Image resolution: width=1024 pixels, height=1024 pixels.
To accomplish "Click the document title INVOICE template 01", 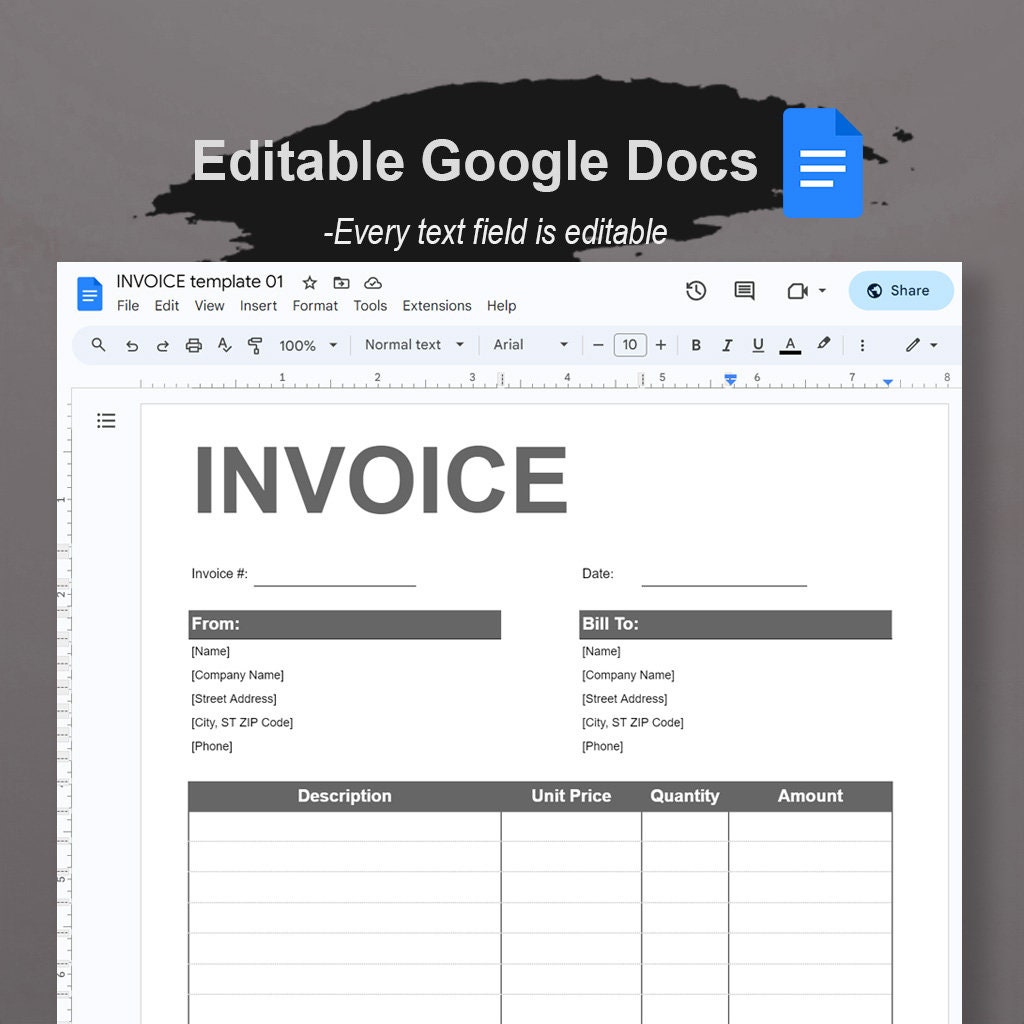I will point(200,281).
